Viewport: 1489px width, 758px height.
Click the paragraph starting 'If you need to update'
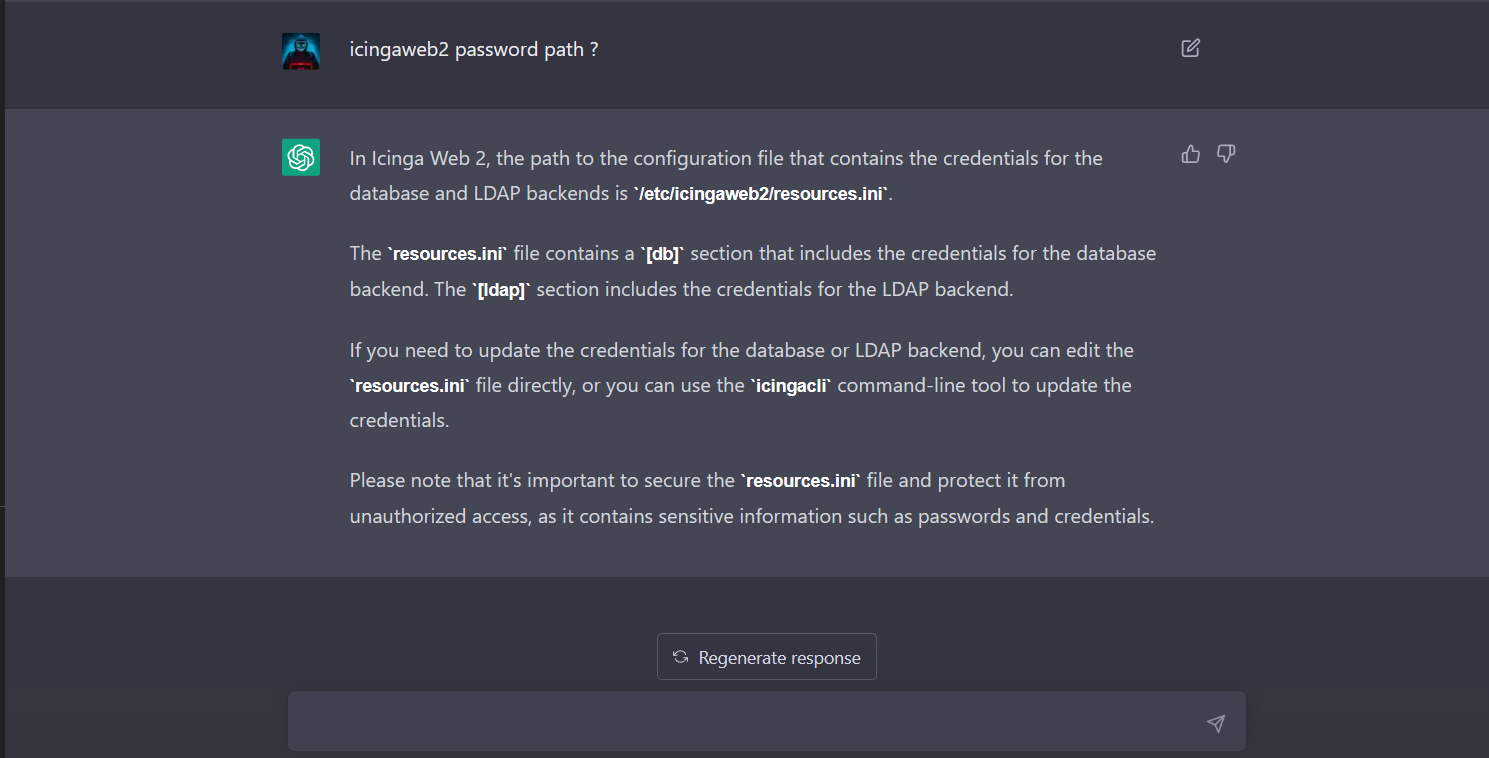742,386
